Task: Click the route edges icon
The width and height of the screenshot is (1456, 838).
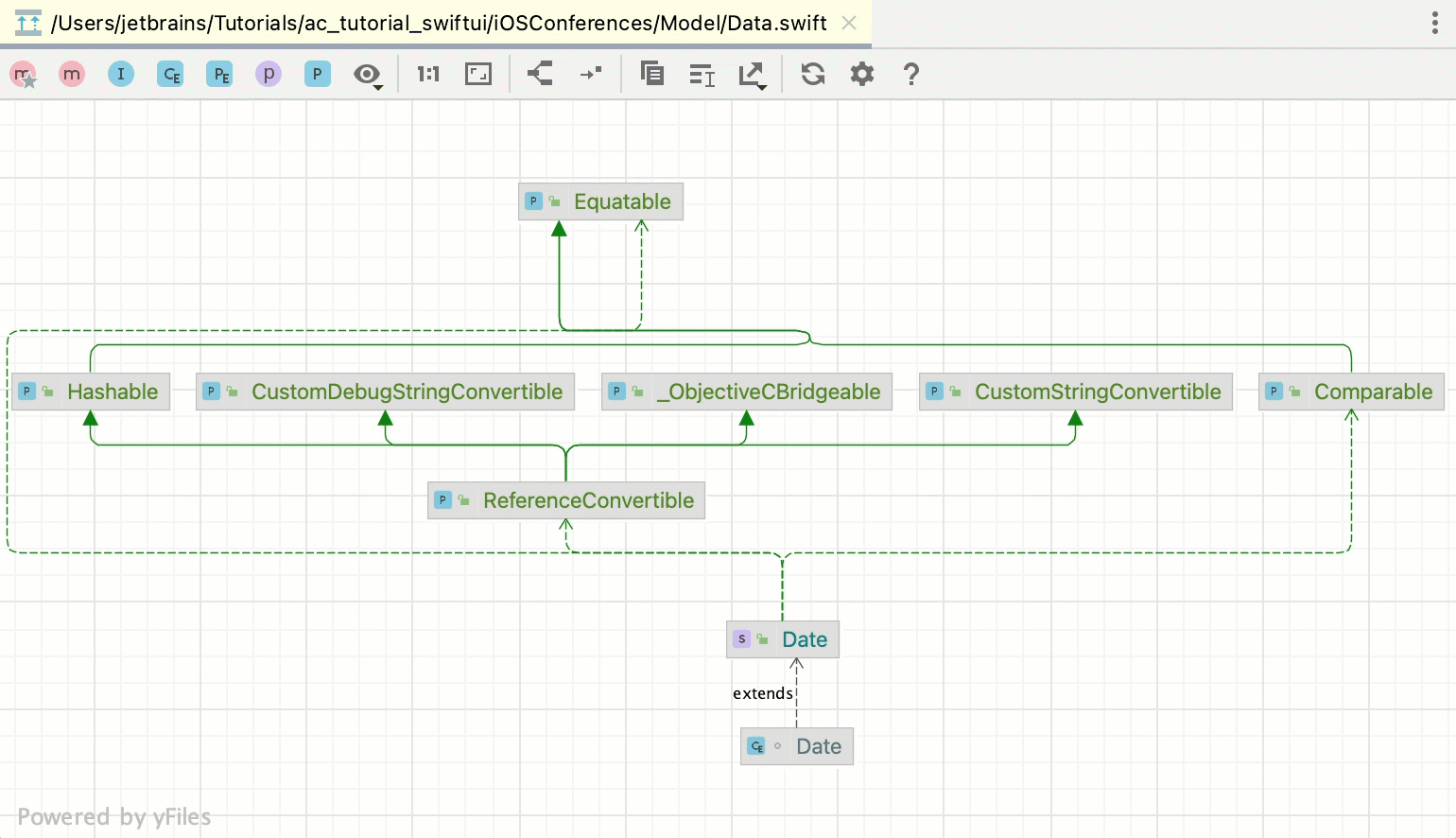Action: (591, 74)
